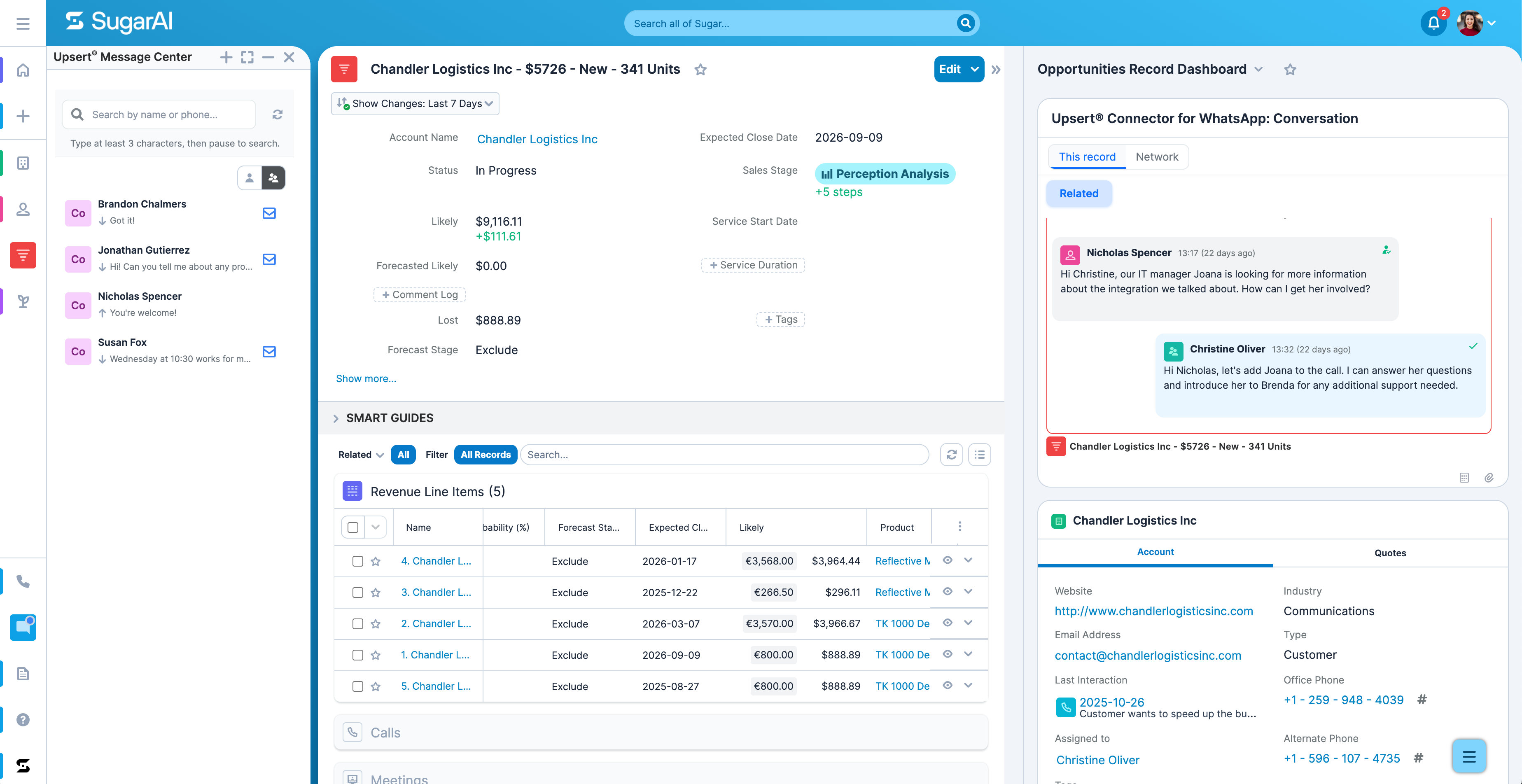Go to Home in the sidebar

click(23, 70)
